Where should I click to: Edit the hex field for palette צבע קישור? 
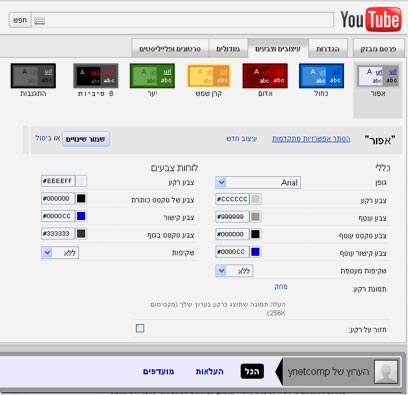point(58,216)
